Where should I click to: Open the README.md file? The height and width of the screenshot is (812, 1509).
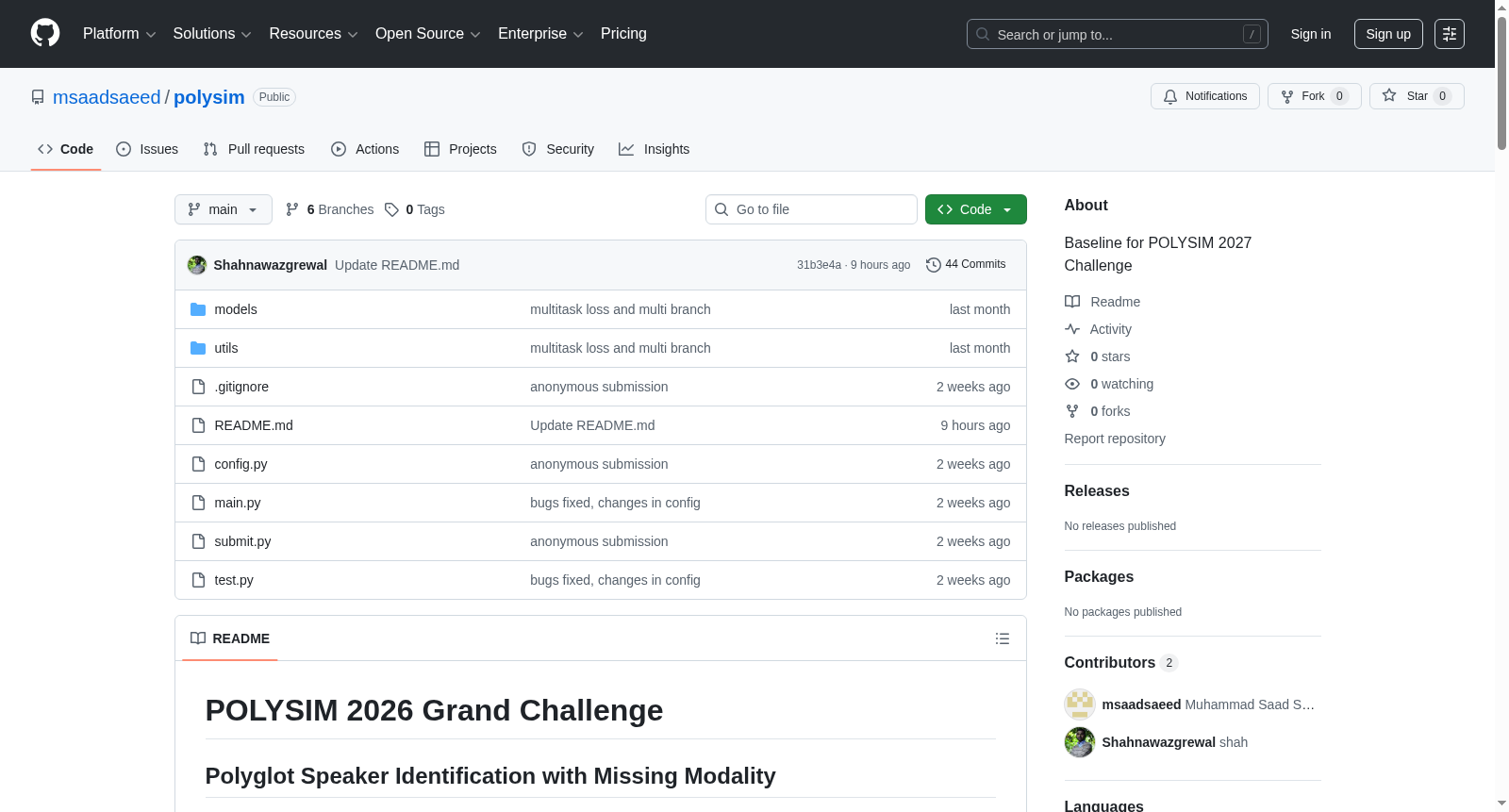click(x=254, y=425)
